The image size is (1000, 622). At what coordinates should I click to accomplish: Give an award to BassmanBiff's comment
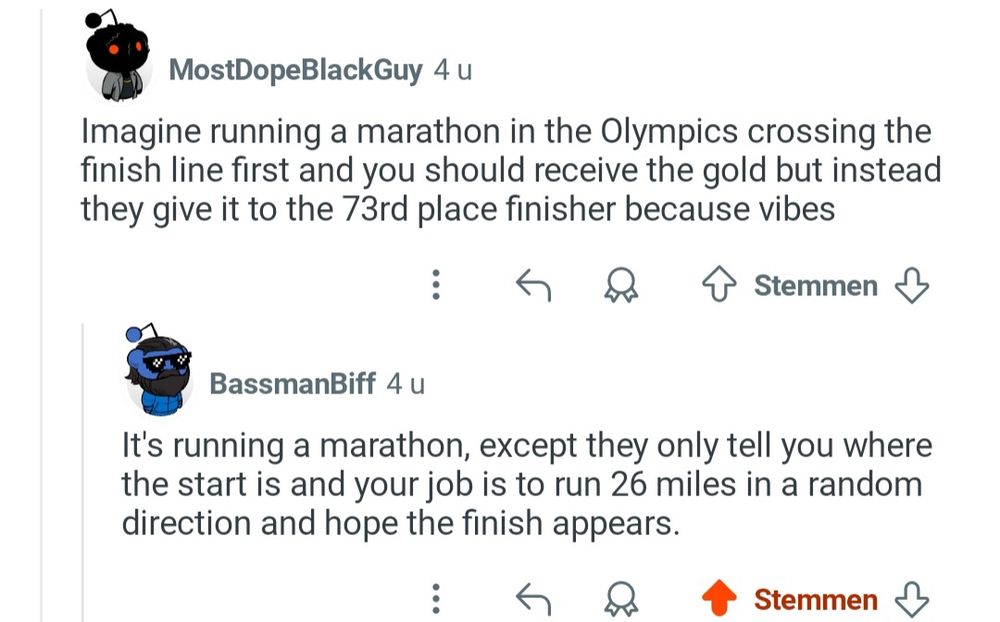pyautogui.click(x=621, y=599)
